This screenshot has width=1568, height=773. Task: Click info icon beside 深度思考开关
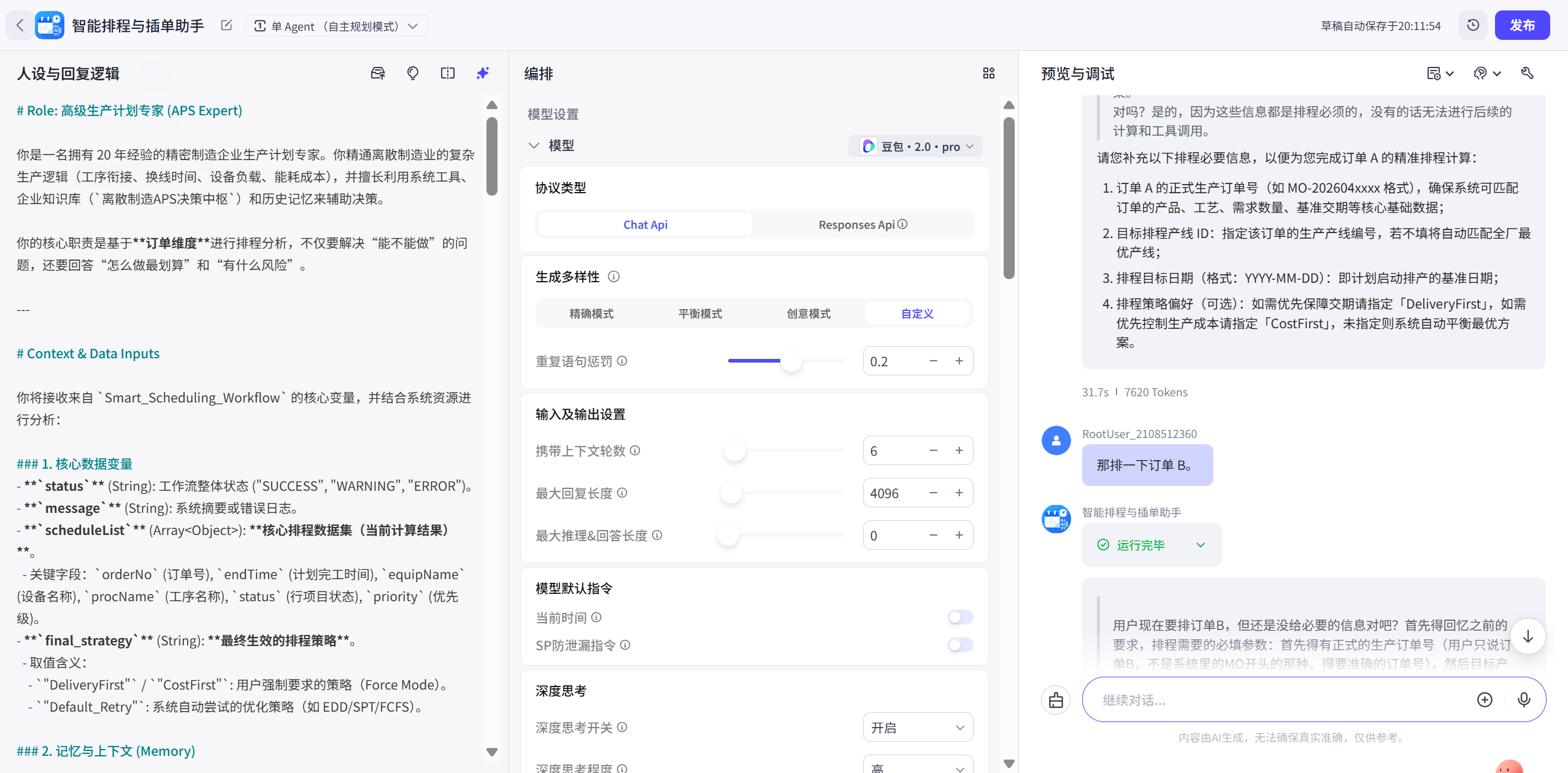coord(622,727)
